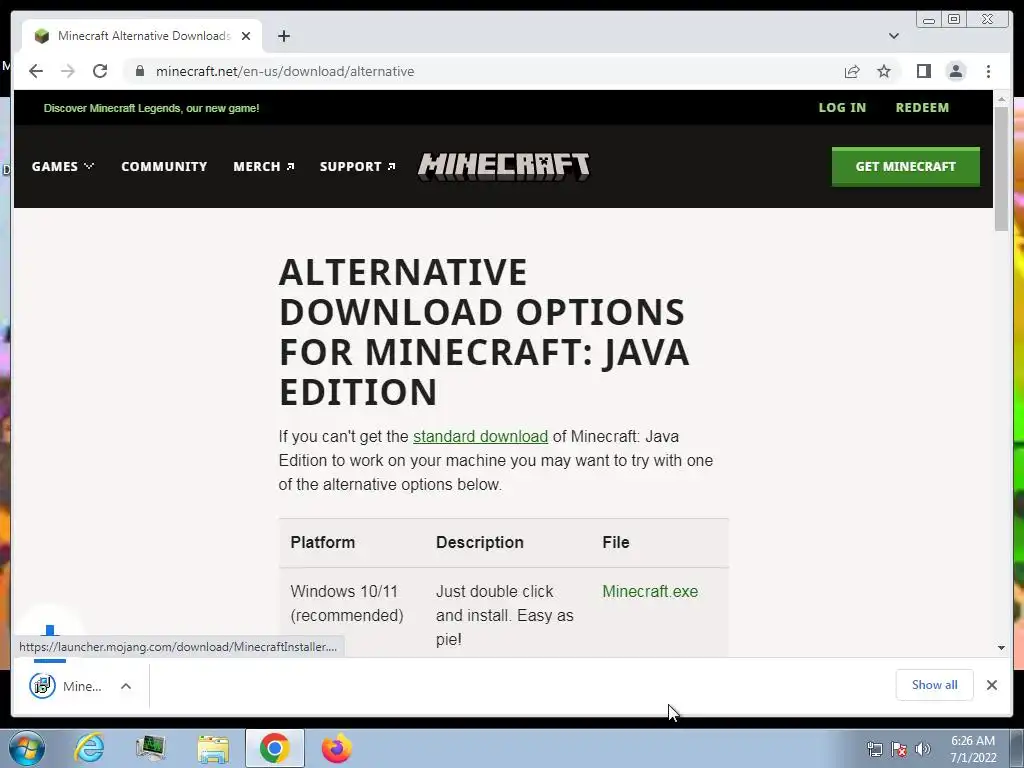Close the downloads bar

[x=991, y=684]
